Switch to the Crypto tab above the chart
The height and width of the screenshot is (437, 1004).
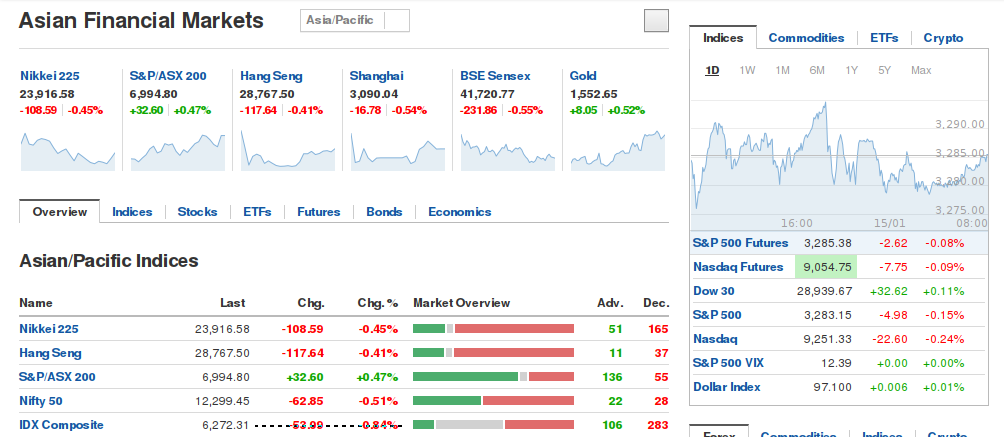pos(943,38)
